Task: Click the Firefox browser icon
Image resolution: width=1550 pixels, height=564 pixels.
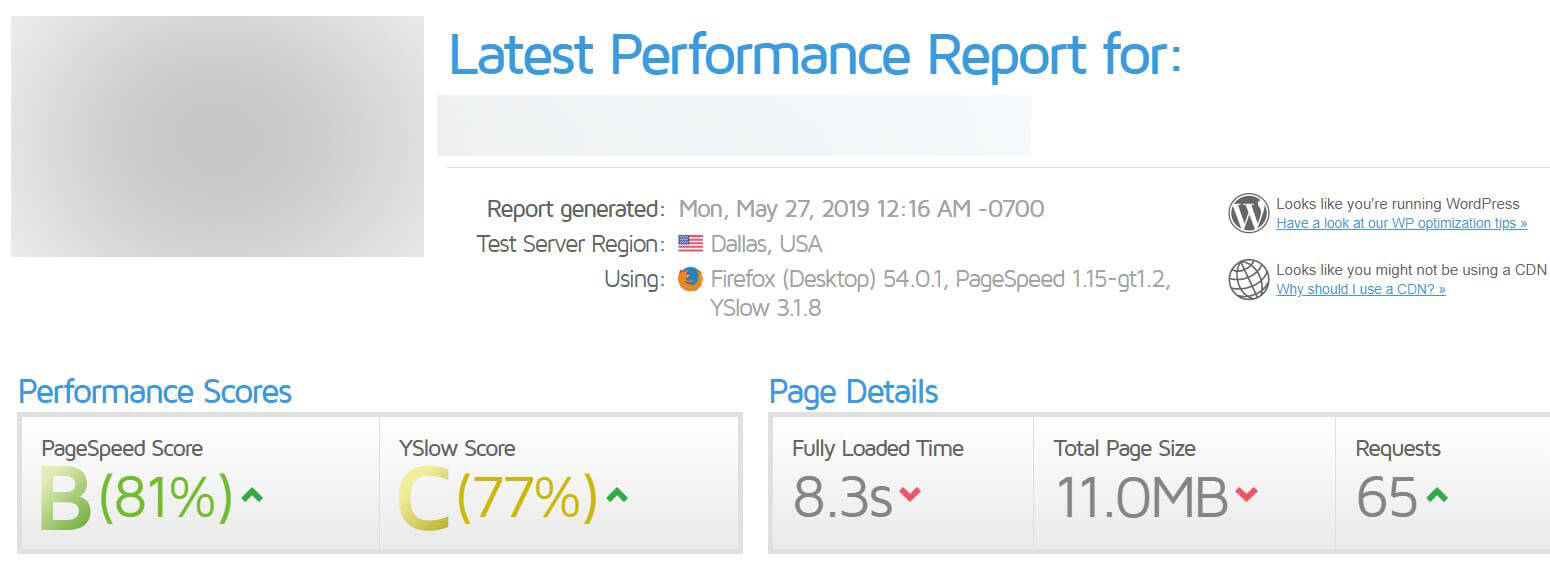Action: pyautogui.click(x=690, y=279)
